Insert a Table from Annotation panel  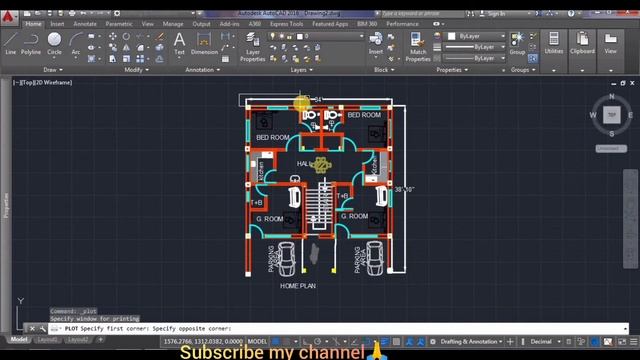[225, 59]
